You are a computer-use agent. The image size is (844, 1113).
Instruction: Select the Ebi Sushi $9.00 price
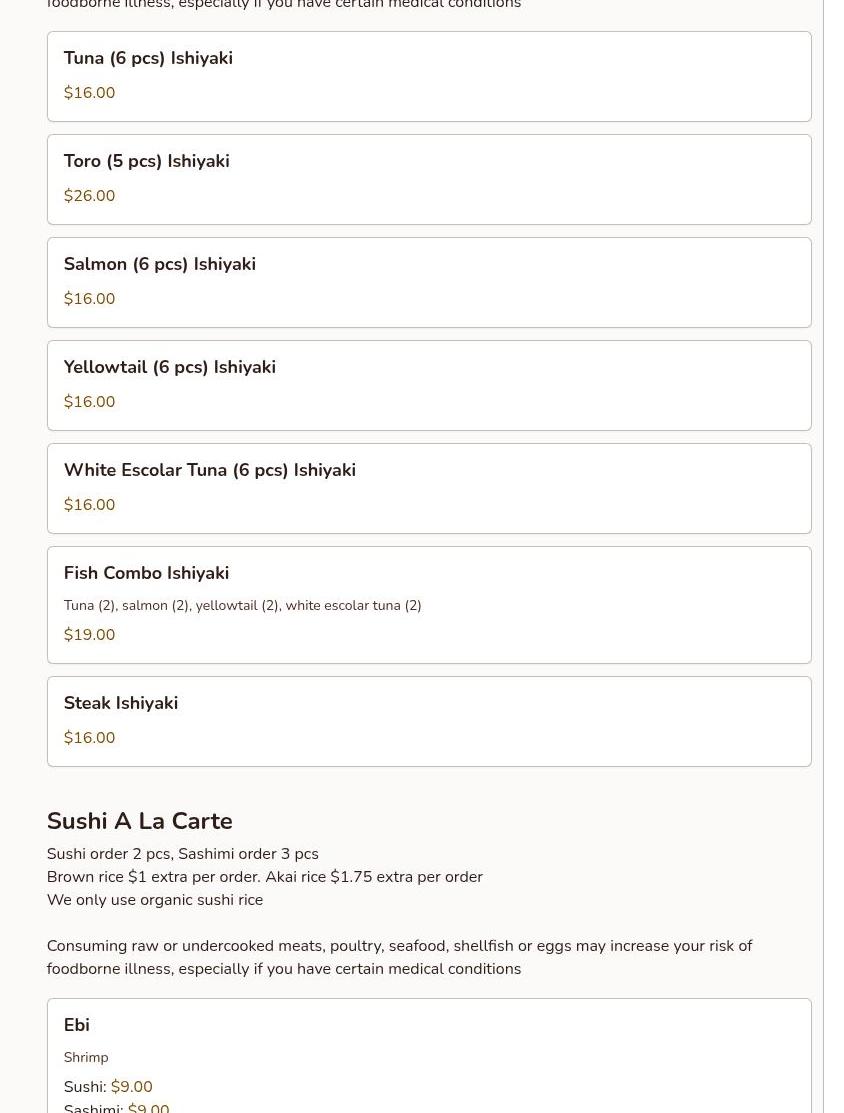pos(131,1087)
